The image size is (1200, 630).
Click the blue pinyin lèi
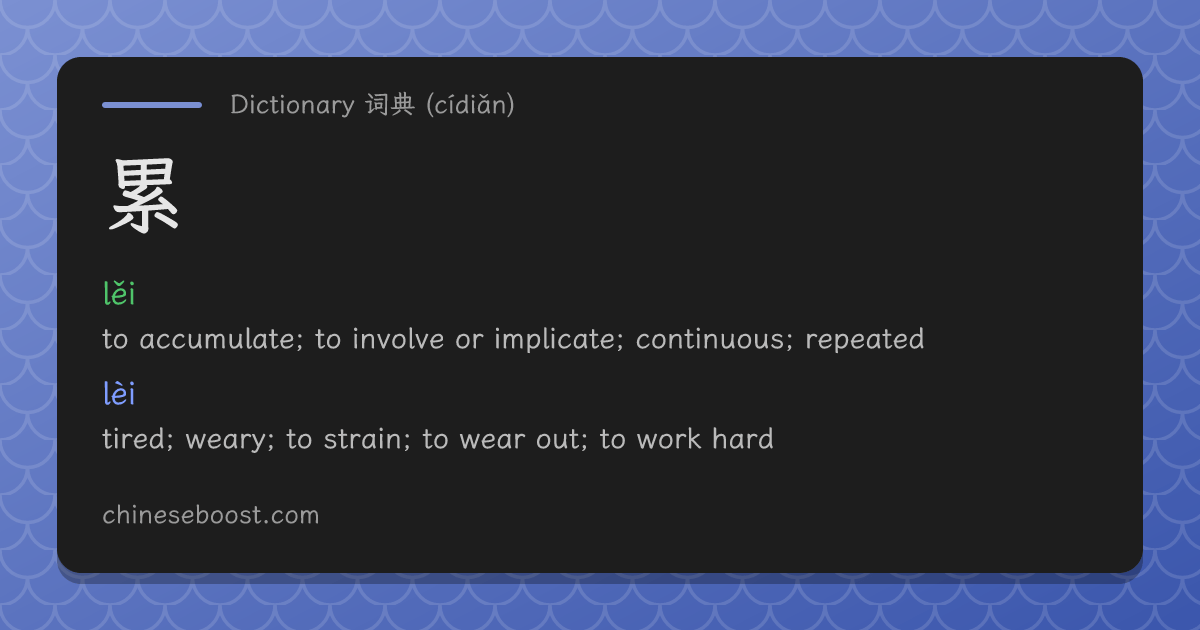coord(118,394)
